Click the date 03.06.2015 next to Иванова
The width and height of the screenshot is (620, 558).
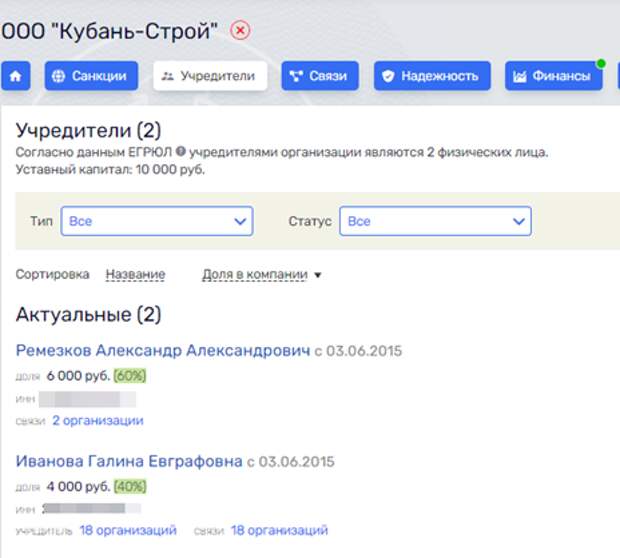click(297, 462)
